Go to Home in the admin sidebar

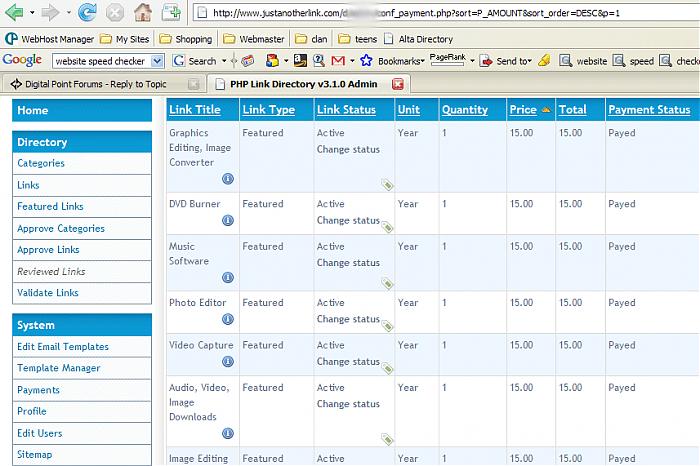coord(33,110)
